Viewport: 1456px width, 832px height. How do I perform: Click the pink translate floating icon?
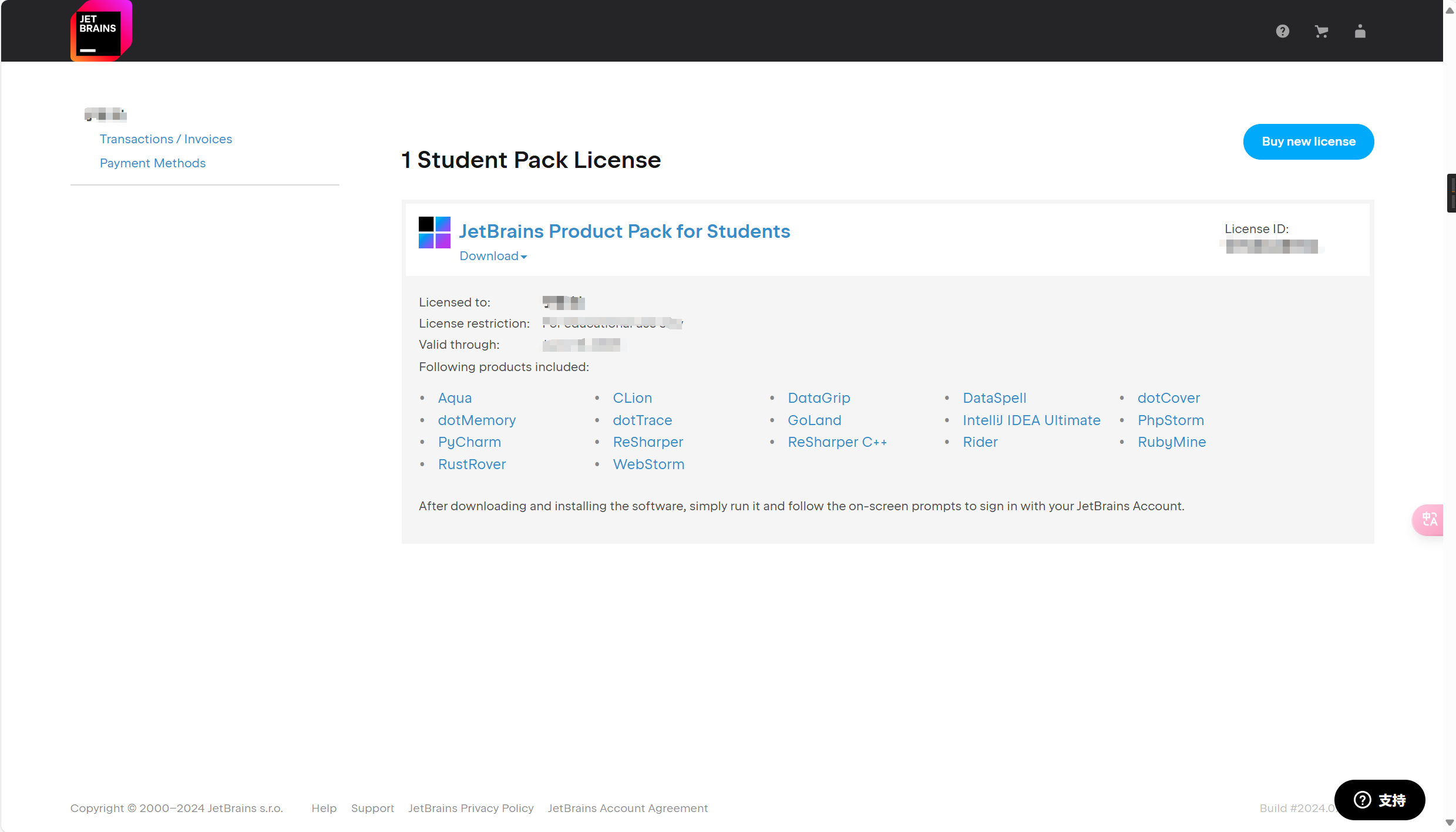[x=1429, y=520]
